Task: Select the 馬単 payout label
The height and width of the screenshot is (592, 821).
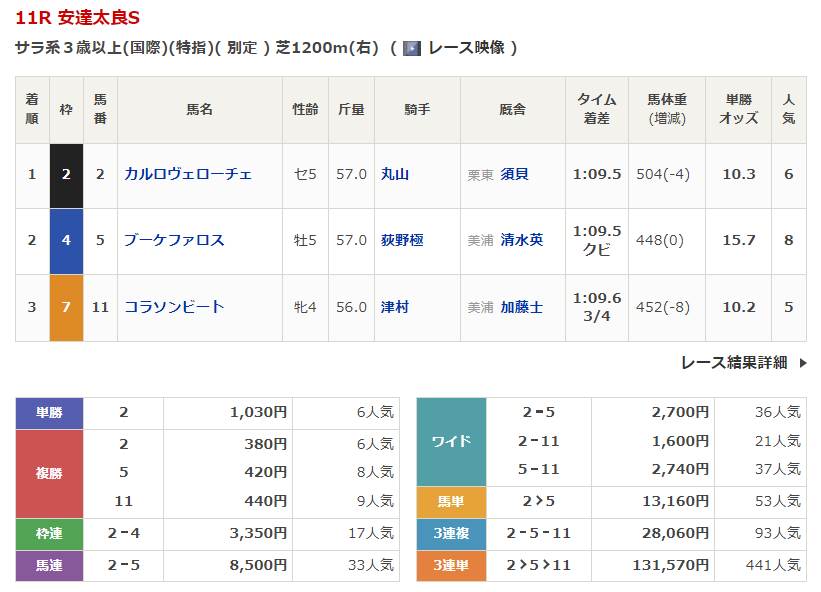Action: point(451,502)
